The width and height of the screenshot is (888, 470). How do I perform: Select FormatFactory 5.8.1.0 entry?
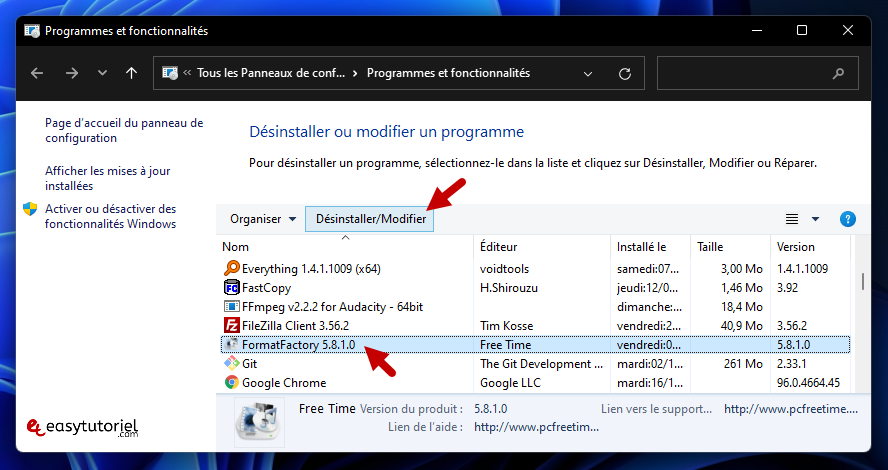point(298,345)
